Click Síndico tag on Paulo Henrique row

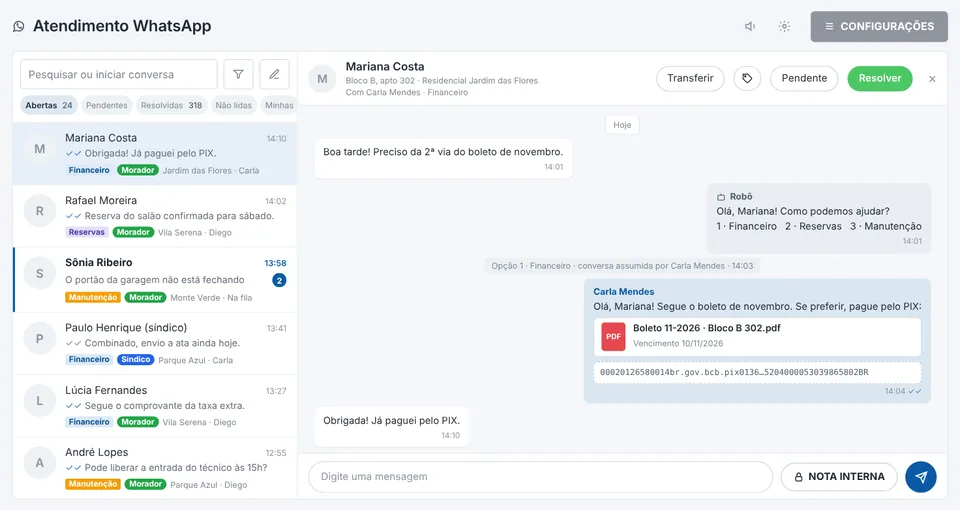coord(135,359)
